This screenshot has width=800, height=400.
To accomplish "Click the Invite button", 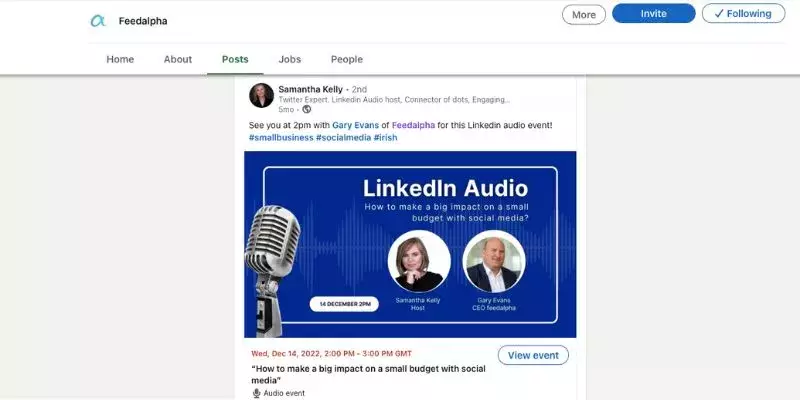I will coord(654,14).
